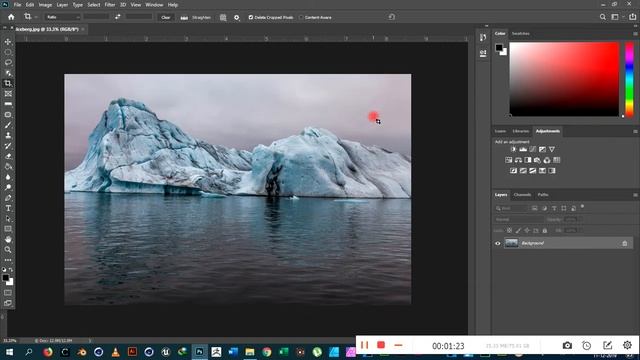Open VLC from the taskbar
Viewport: 640px width, 360px height.
click(116, 352)
